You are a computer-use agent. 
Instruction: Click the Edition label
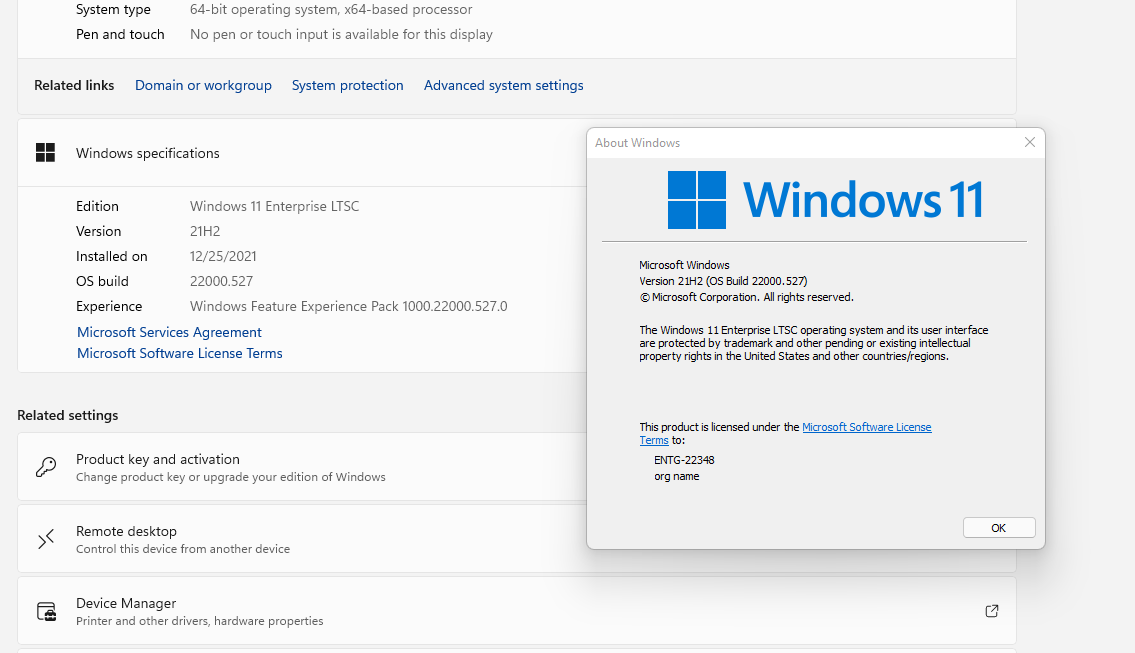pyautogui.click(x=97, y=206)
